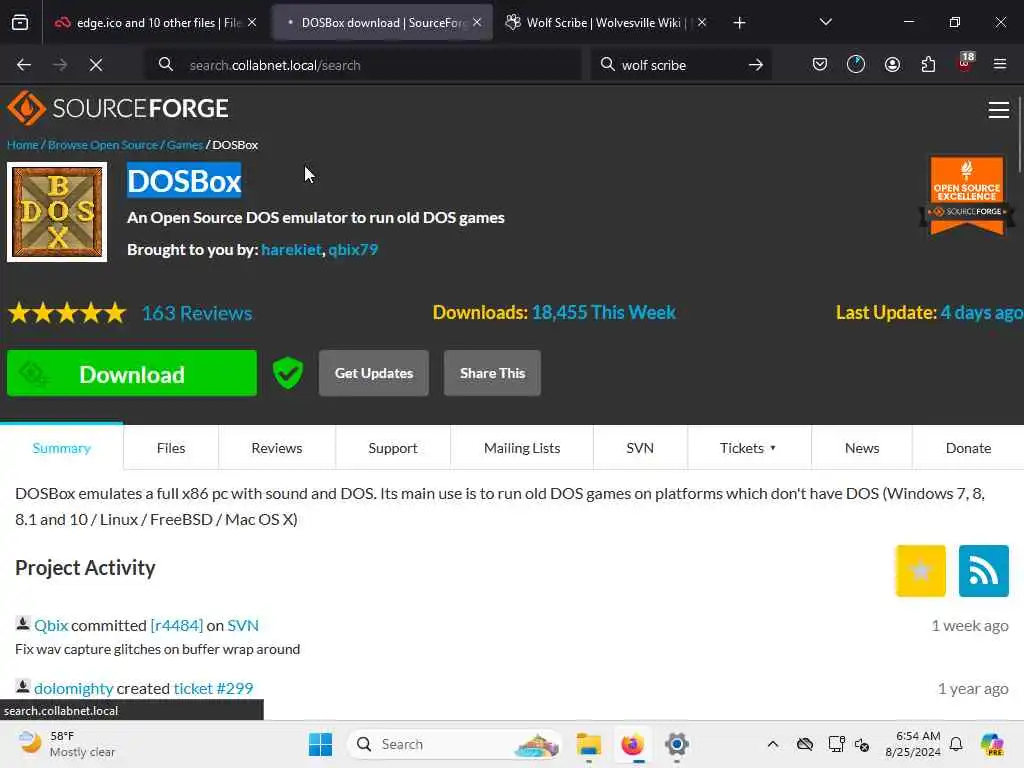This screenshot has height=768, width=1024.
Task: Open the 163 Reviews link
Action: tap(197, 313)
